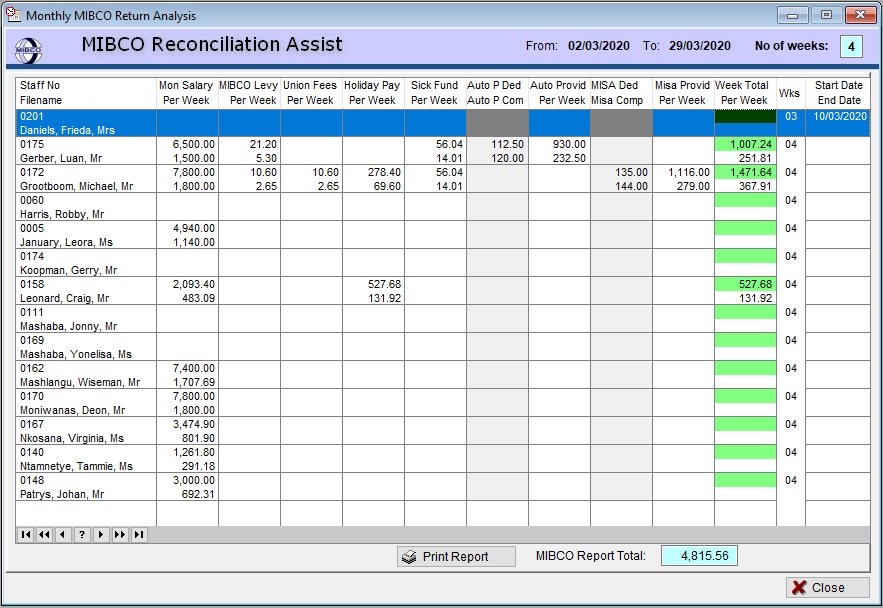Viewport: 883px width, 608px height.
Task: Click week total 1,007.24 for Gerber
Action: tap(750, 144)
